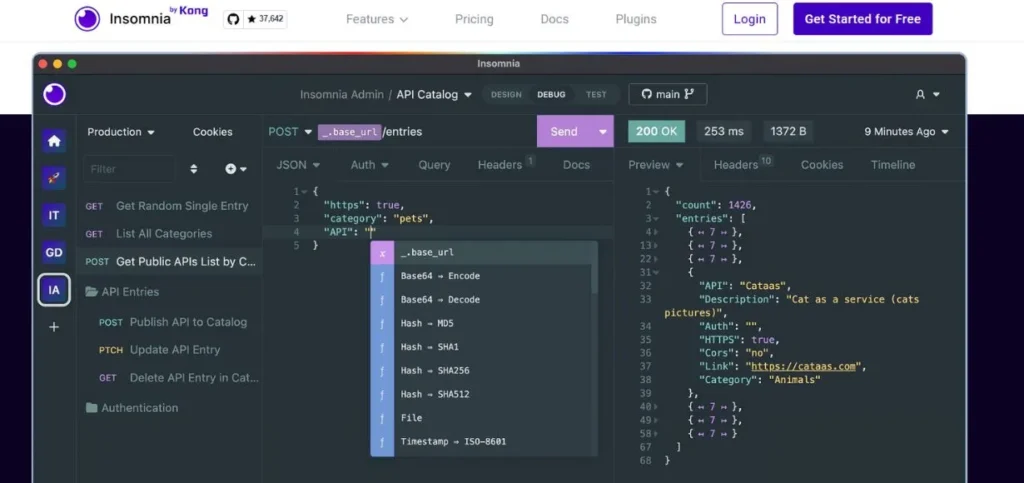The image size is (1024, 483).
Task: Select the GD workspace icon
Action: pyautogui.click(x=54, y=252)
